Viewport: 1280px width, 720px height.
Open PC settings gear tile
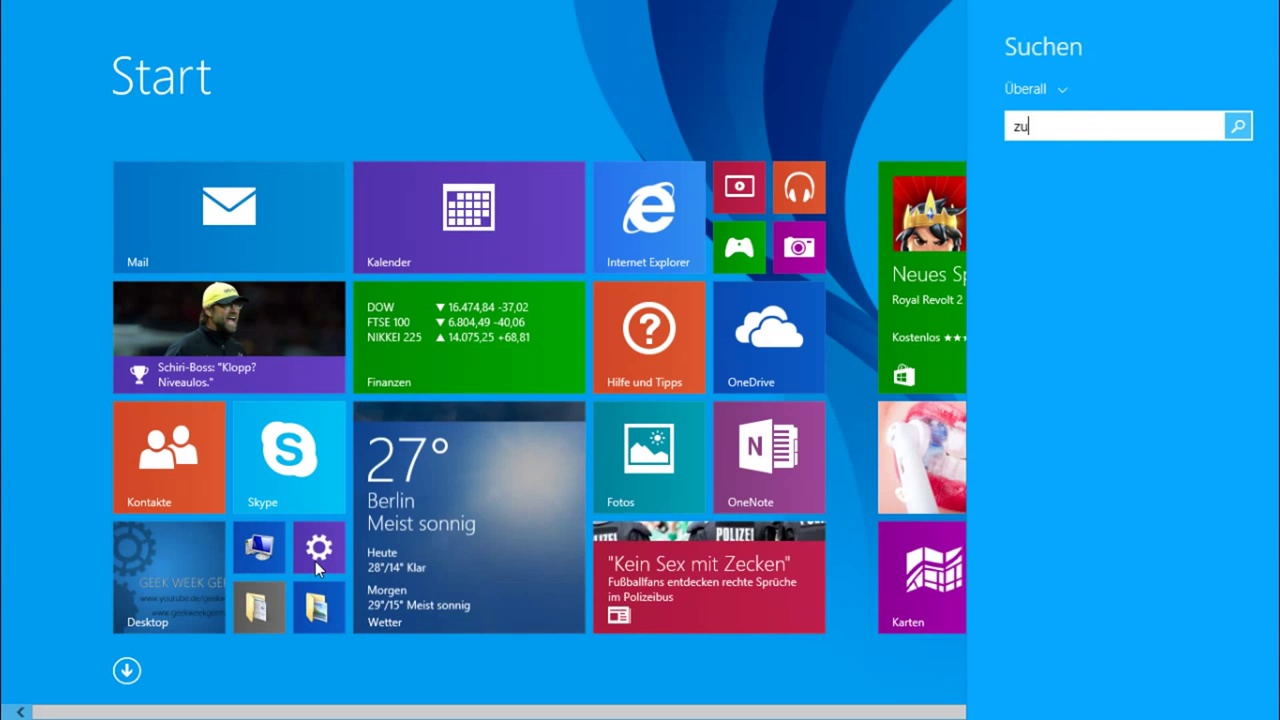[x=319, y=547]
